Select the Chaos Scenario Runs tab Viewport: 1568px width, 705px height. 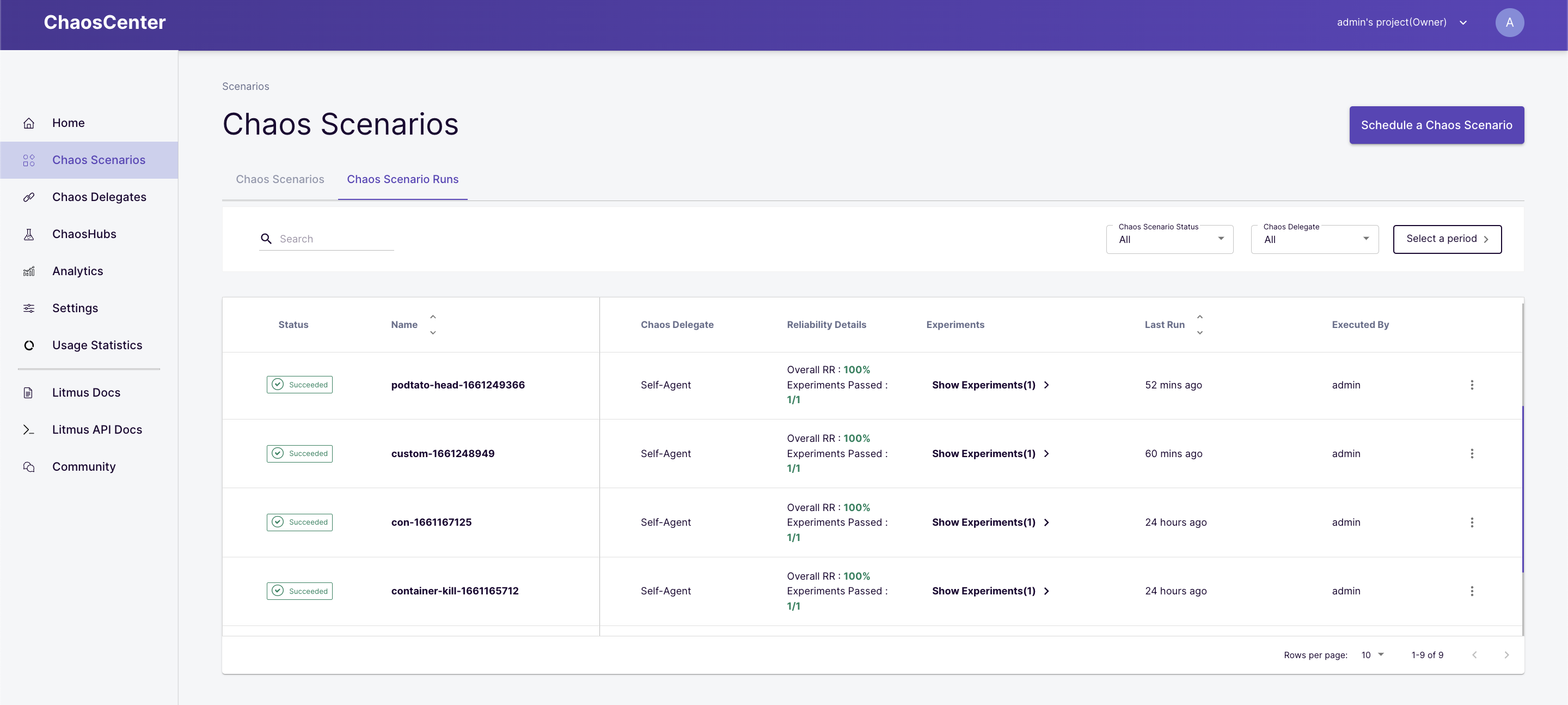coord(402,180)
